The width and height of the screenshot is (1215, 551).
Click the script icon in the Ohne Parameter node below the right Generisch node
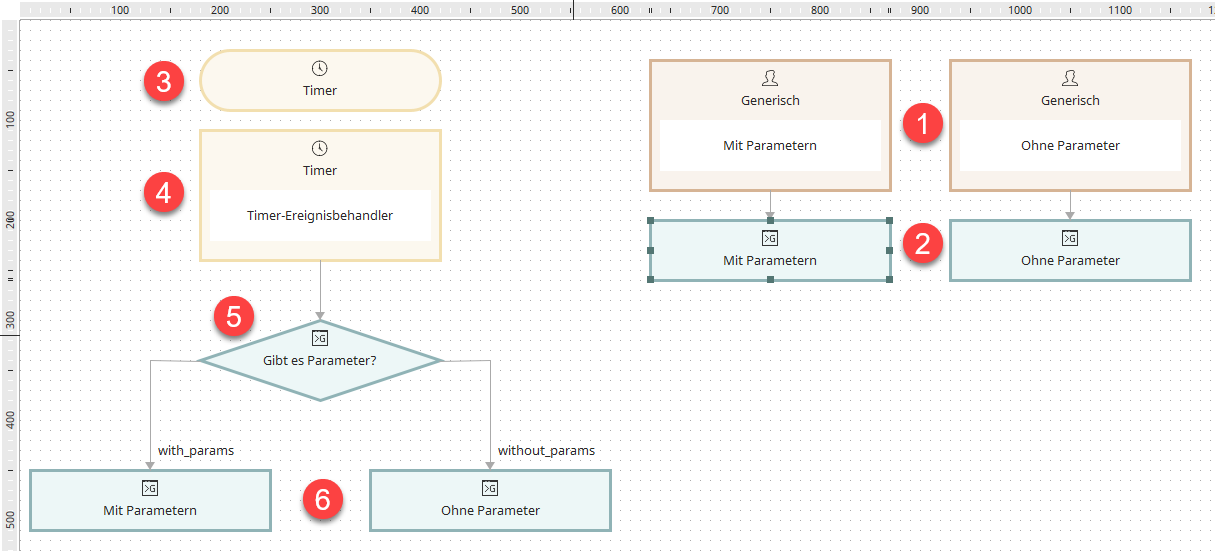pyautogui.click(x=1070, y=238)
